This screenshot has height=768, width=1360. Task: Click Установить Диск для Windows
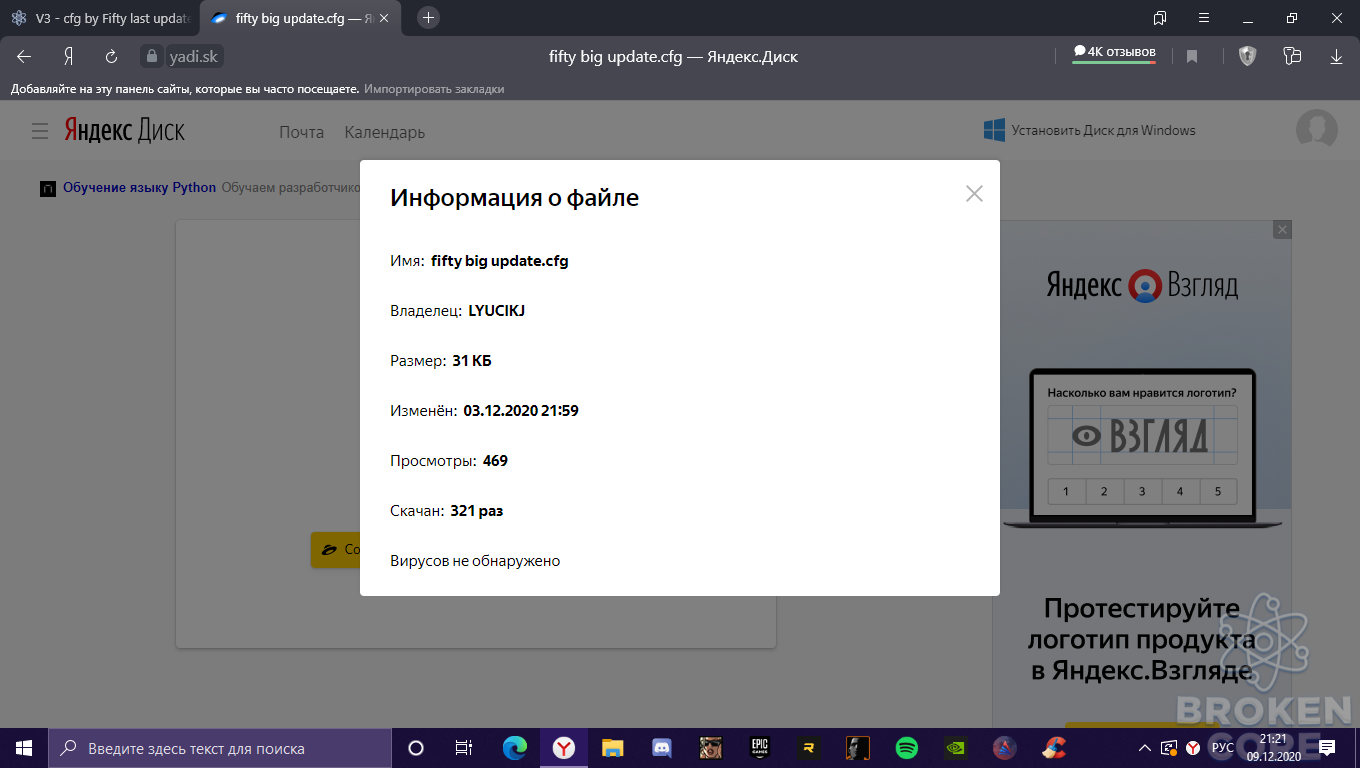click(x=1090, y=130)
